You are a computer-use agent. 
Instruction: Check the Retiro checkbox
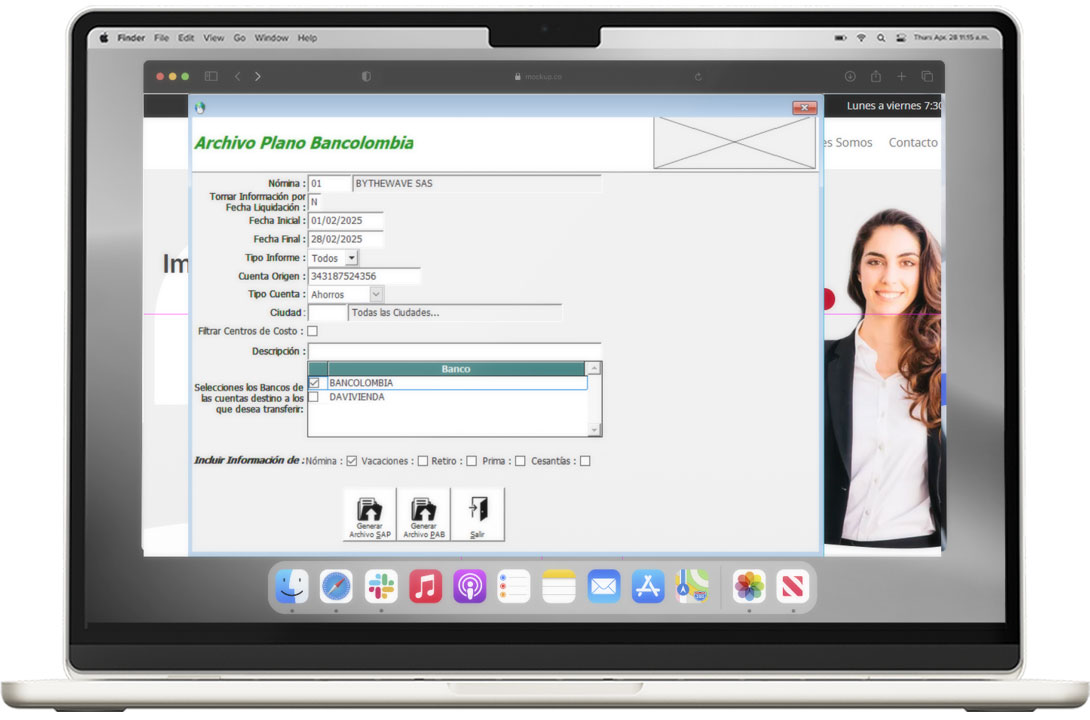(x=472, y=461)
